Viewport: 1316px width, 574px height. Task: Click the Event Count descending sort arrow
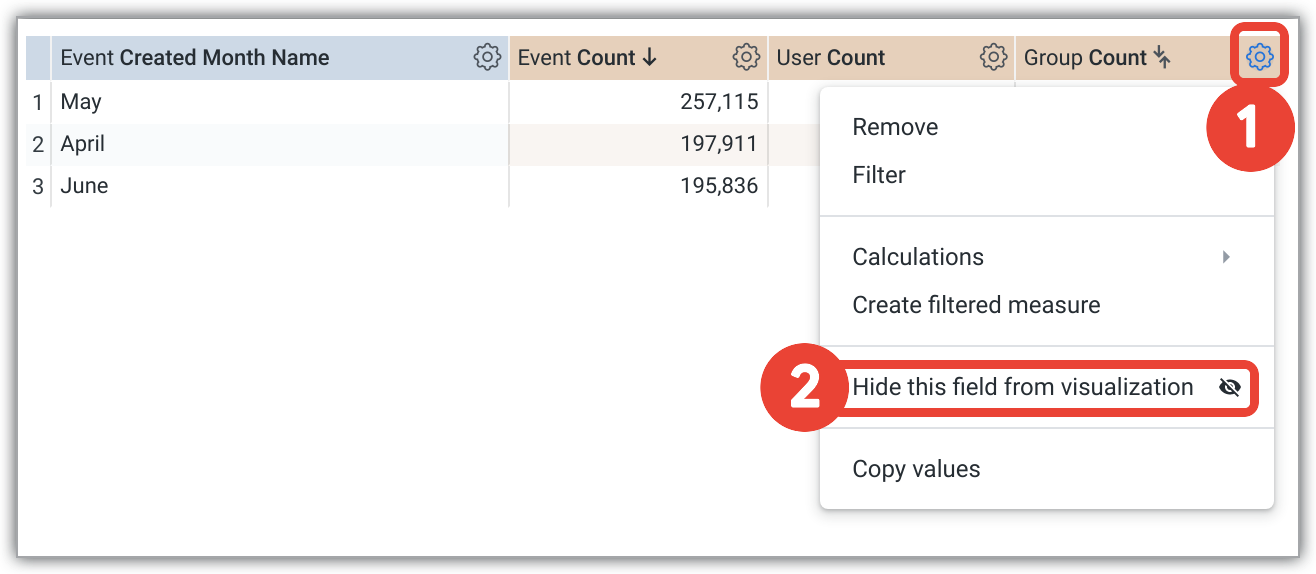coord(650,58)
